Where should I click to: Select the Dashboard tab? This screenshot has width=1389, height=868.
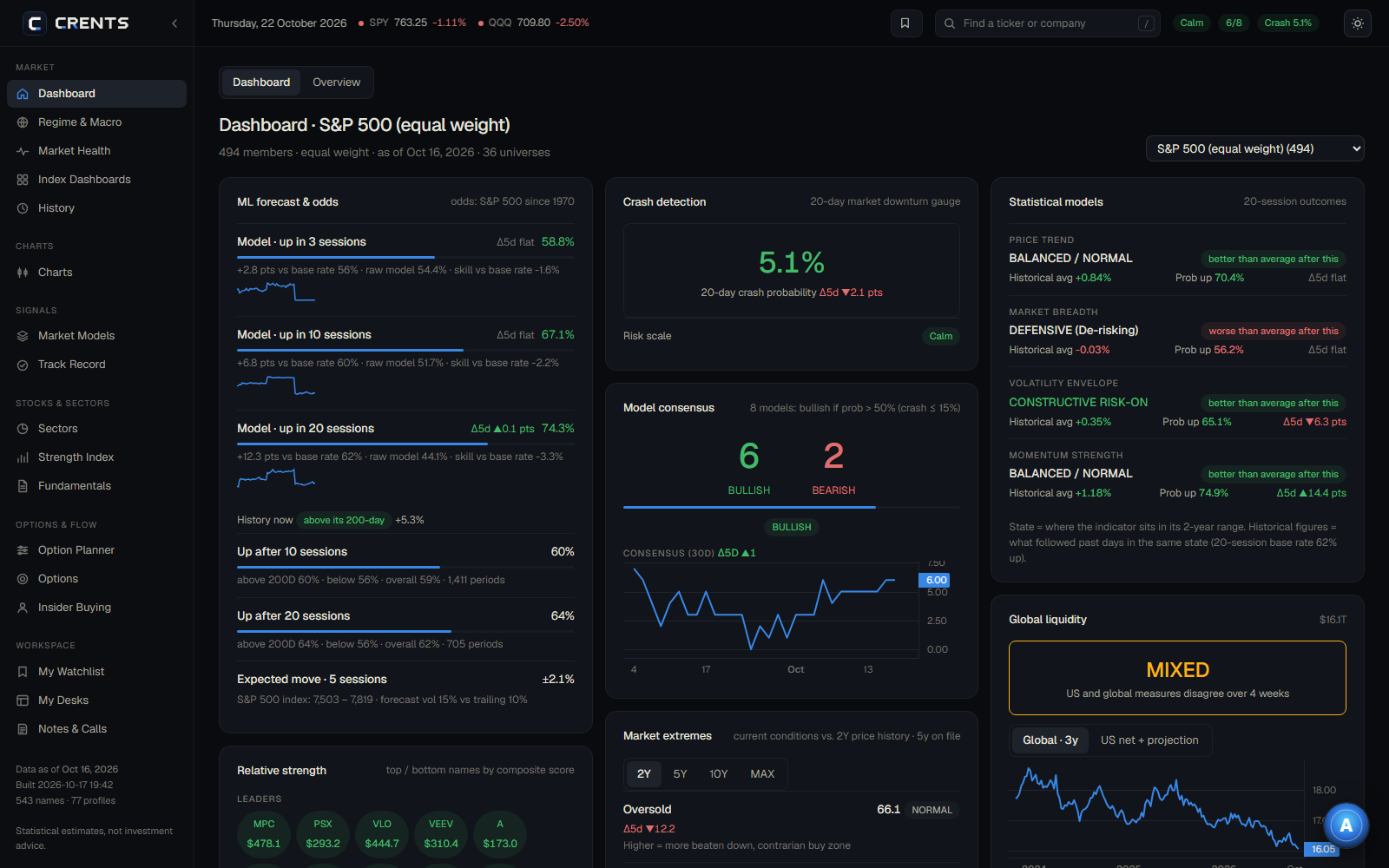[x=261, y=82]
